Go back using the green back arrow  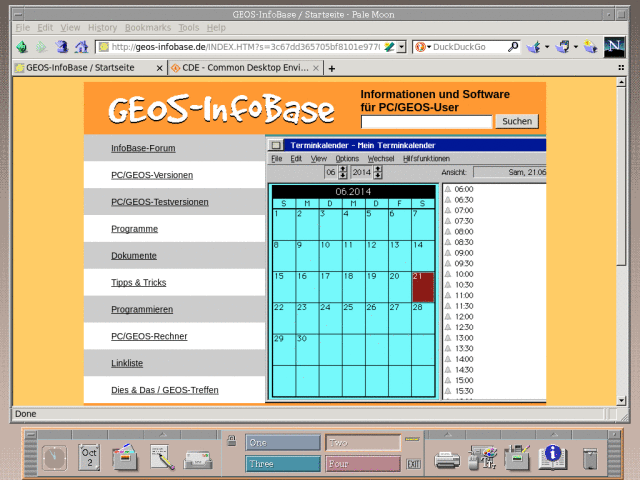[22, 47]
